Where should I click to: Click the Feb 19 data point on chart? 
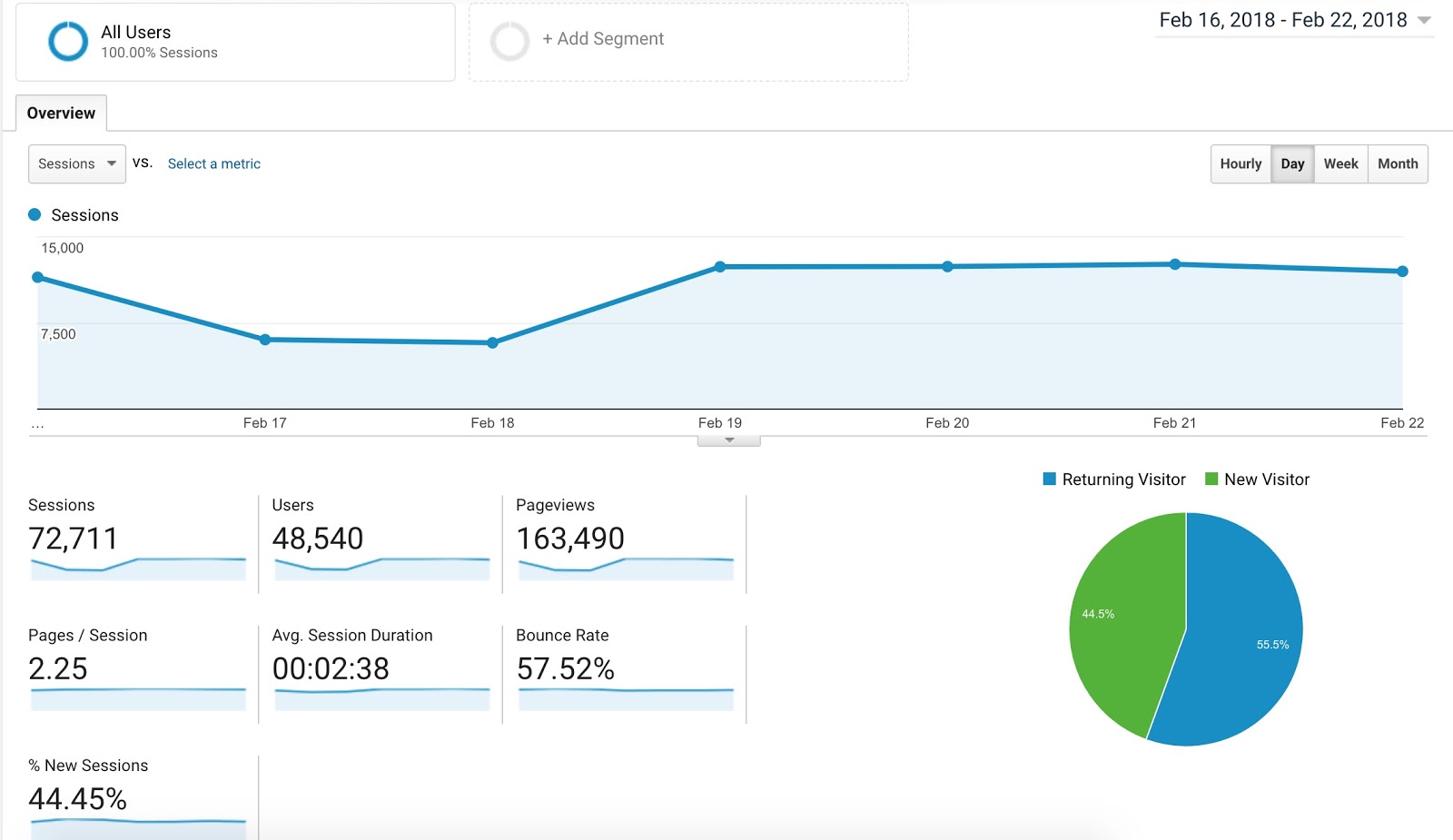tap(720, 267)
